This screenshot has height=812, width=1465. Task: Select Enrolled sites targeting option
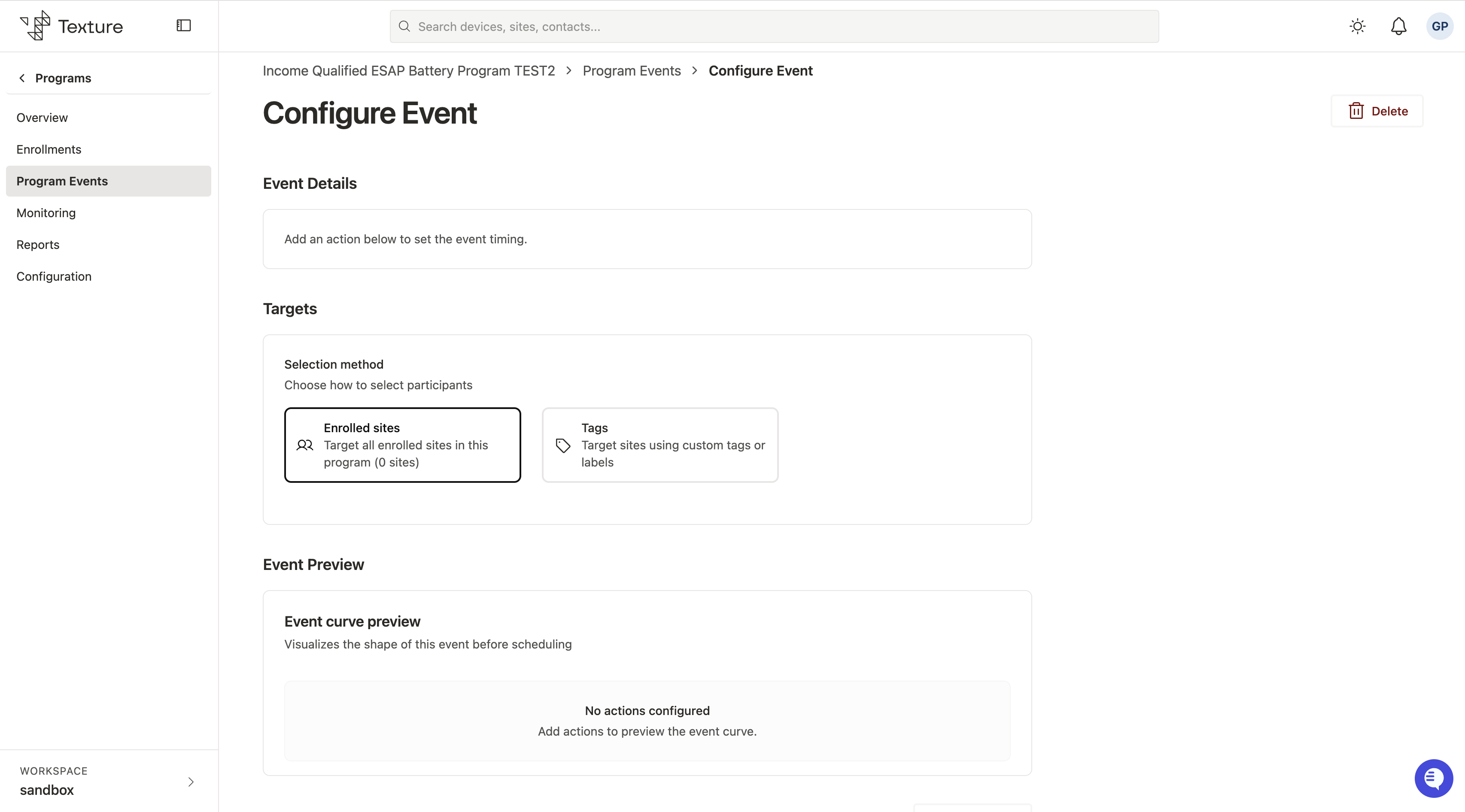coord(403,445)
